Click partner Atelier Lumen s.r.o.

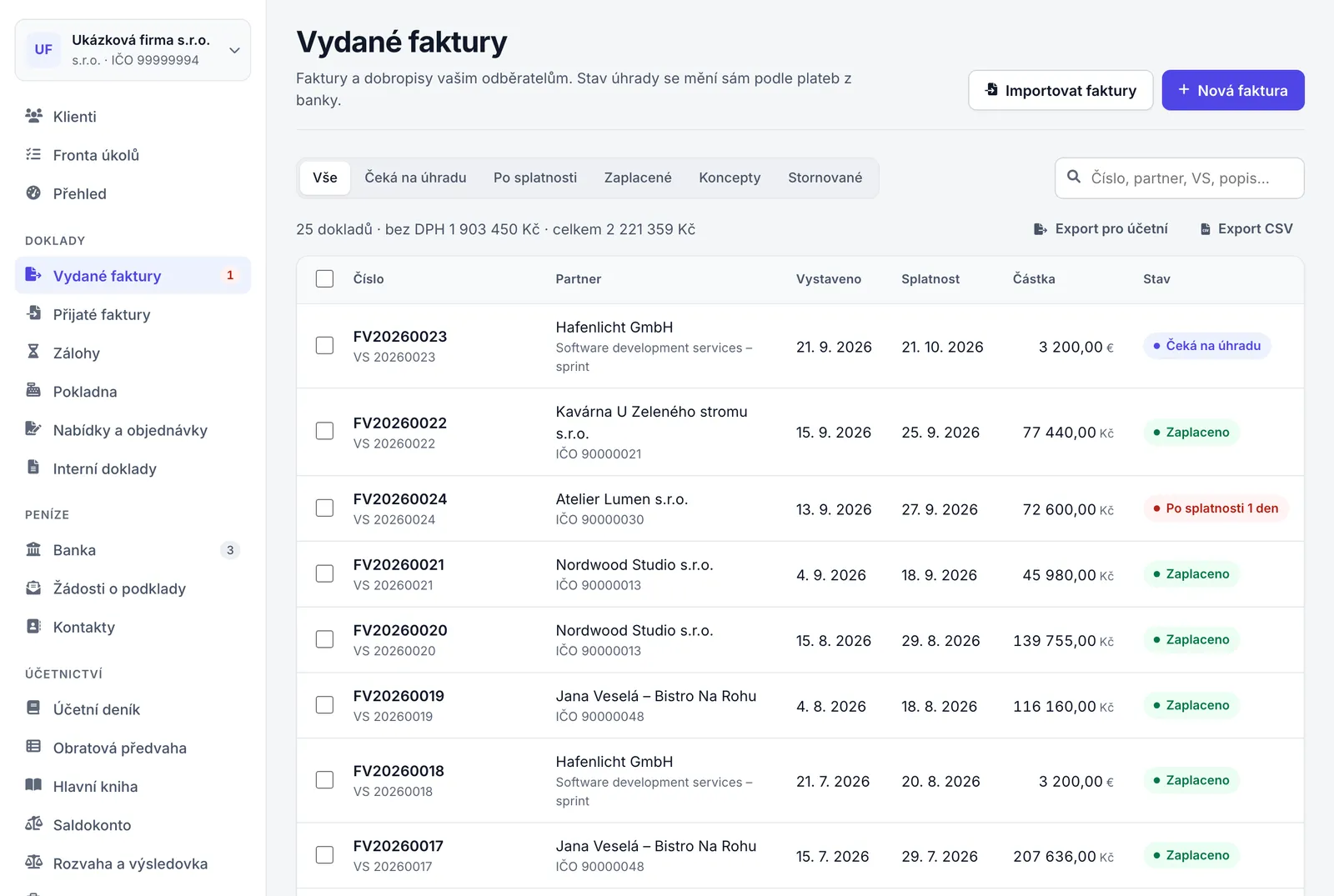coord(622,499)
